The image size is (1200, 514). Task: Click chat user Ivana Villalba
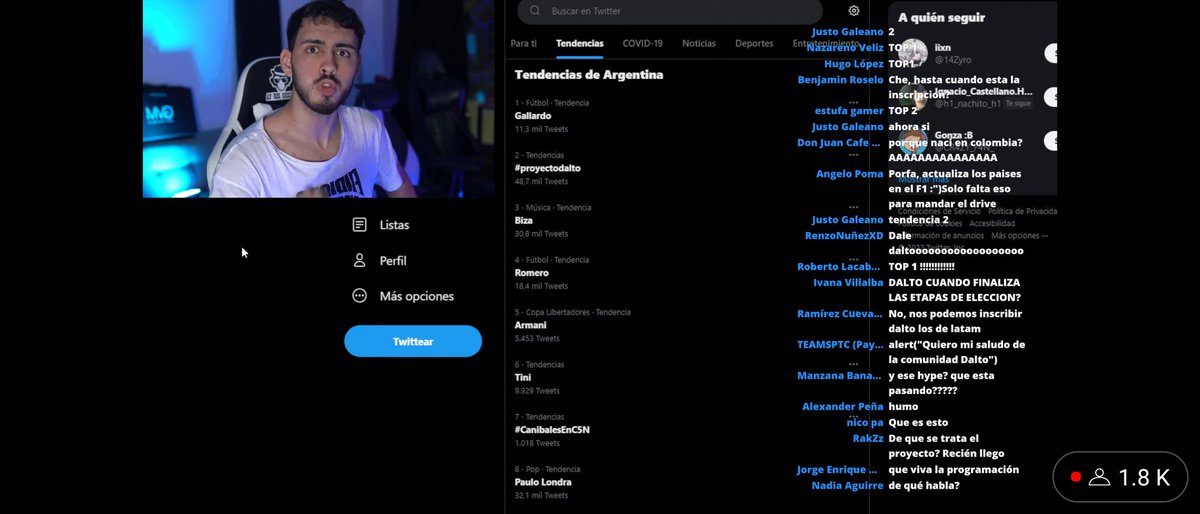[x=848, y=283]
